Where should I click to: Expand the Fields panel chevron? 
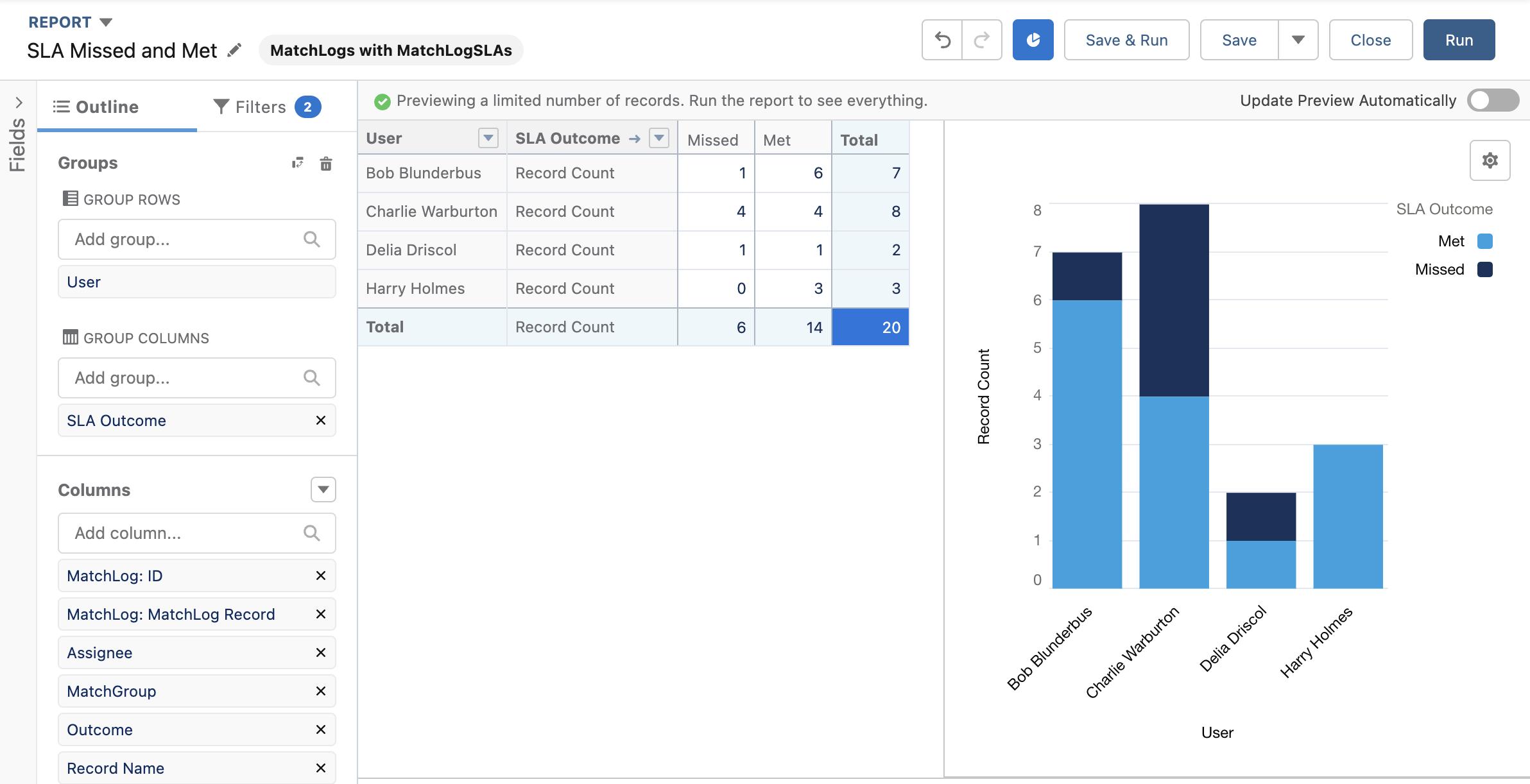click(x=19, y=103)
